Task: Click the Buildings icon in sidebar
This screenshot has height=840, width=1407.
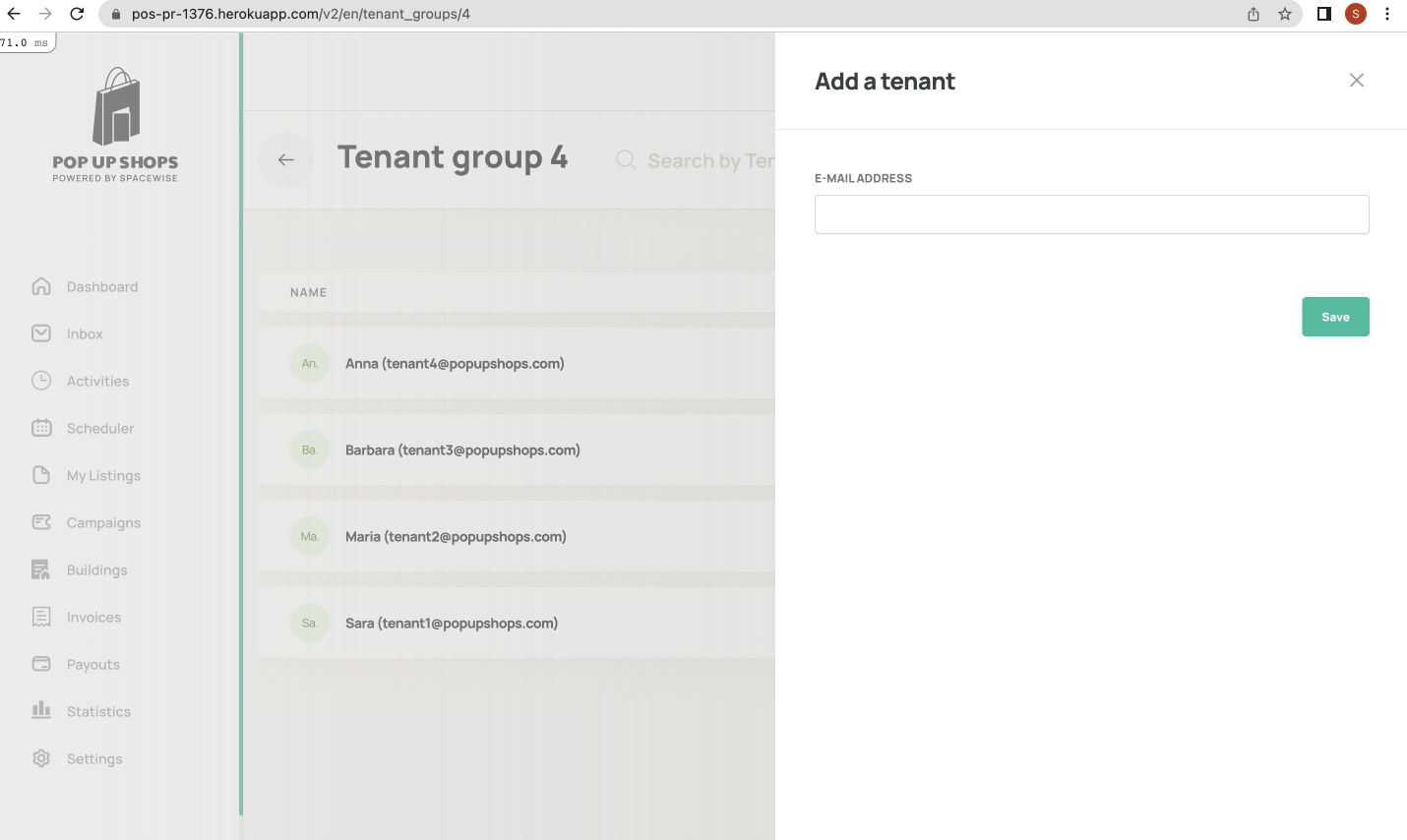Action: (x=41, y=570)
